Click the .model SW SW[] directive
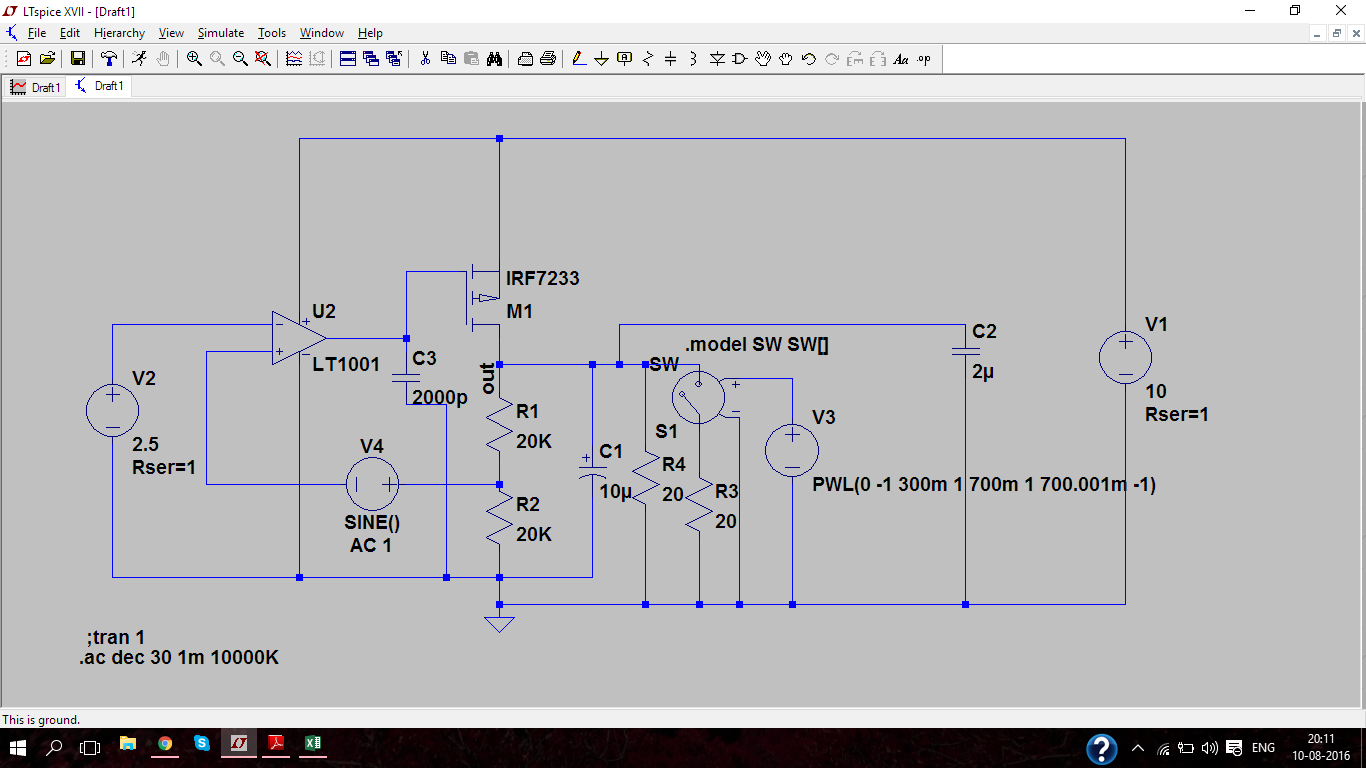 point(757,345)
